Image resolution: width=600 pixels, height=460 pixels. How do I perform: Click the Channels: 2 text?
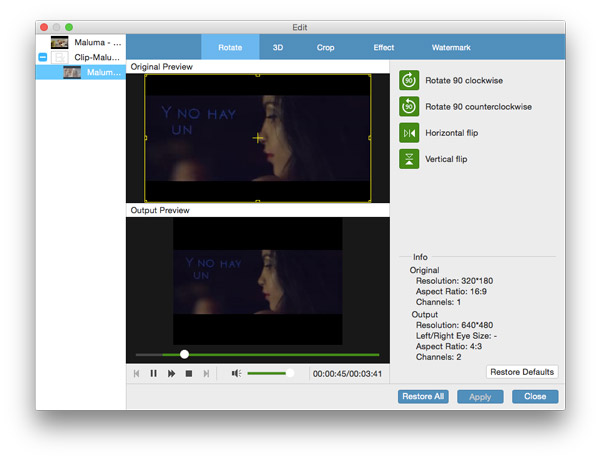(x=438, y=357)
